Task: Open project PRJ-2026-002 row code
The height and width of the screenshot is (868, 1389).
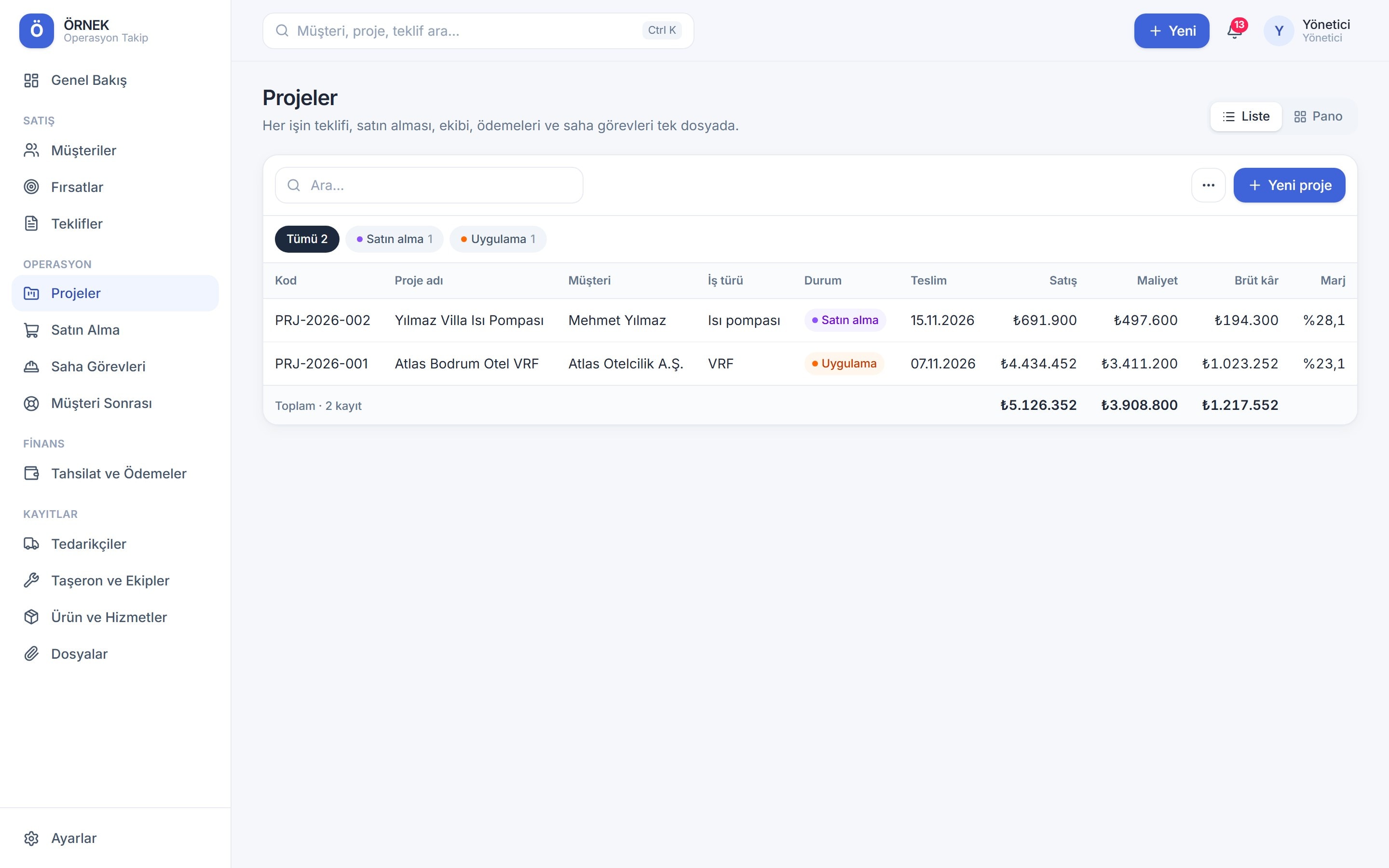Action: pos(323,320)
